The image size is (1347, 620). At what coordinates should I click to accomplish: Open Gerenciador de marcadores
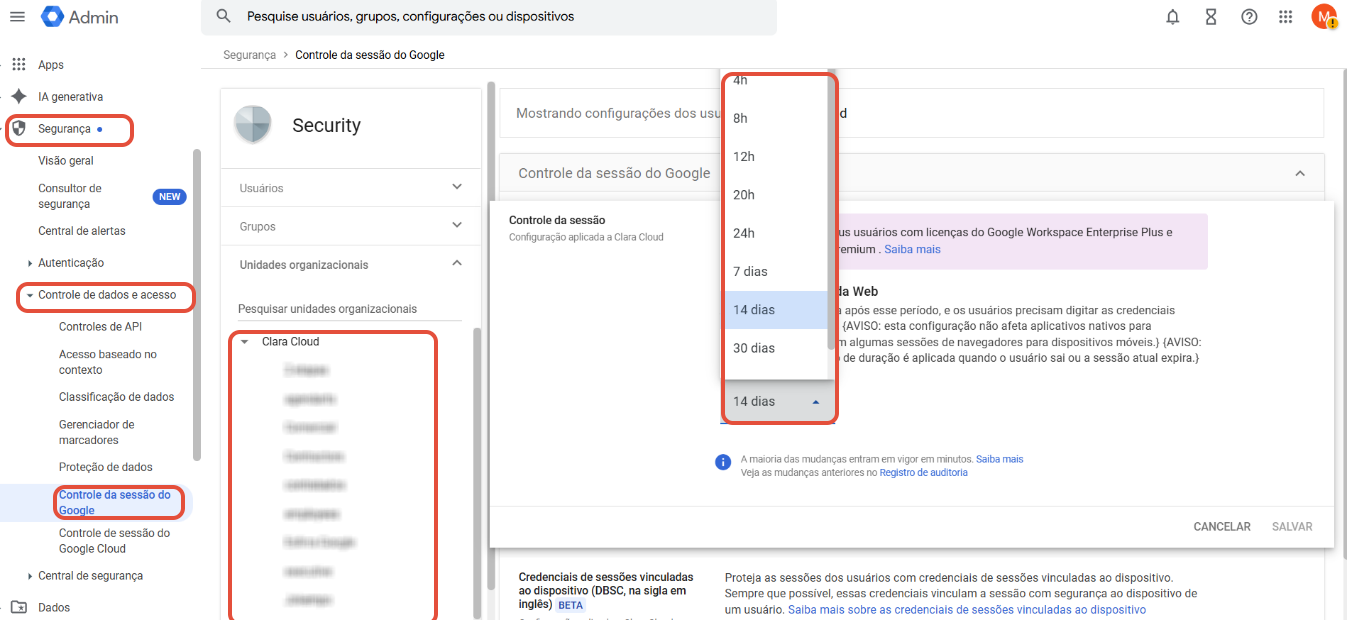(97, 432)
